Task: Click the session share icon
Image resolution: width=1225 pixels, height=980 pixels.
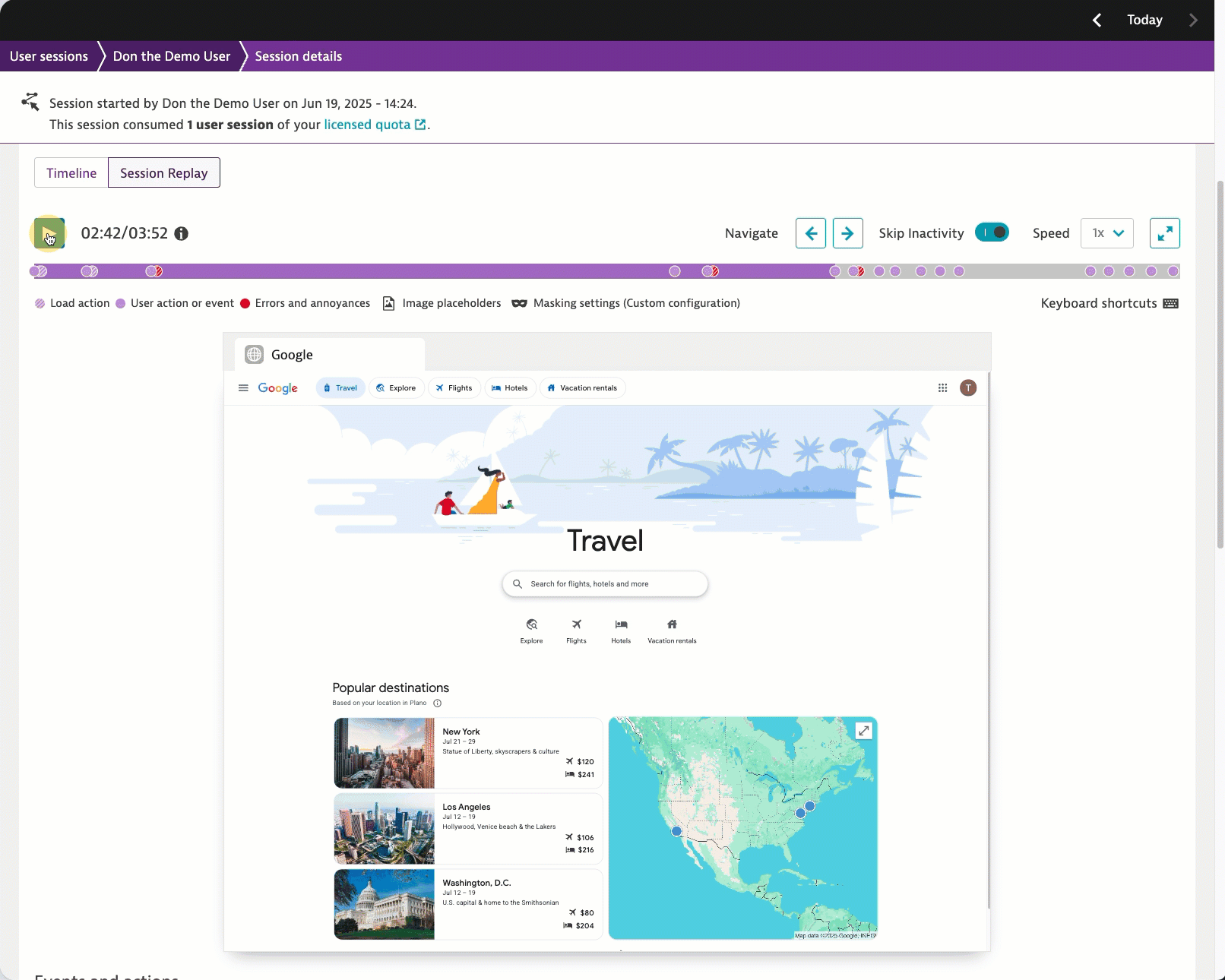Action: coord(30,102)
